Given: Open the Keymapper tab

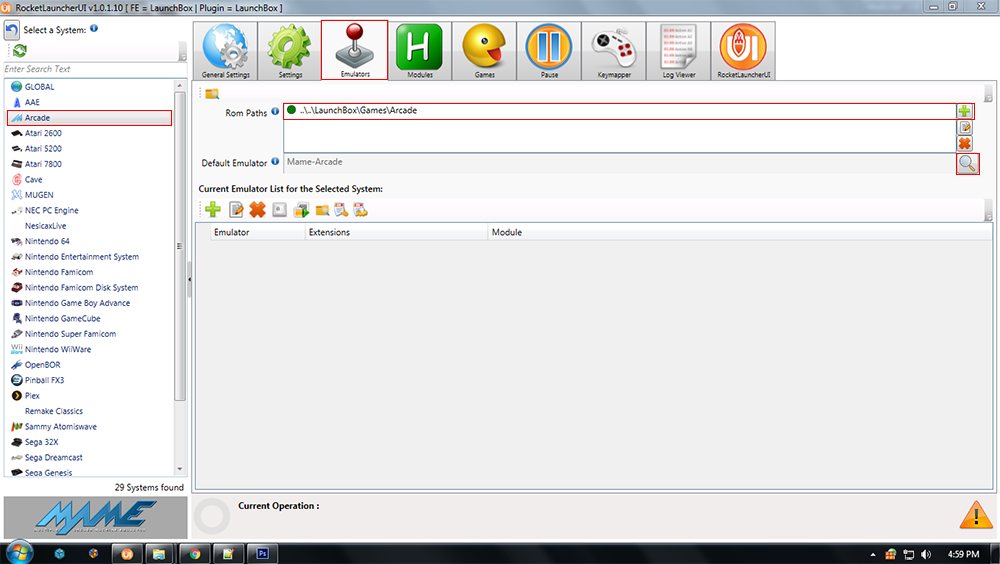Looking at the screenshot, I should (x=614, y=51).
